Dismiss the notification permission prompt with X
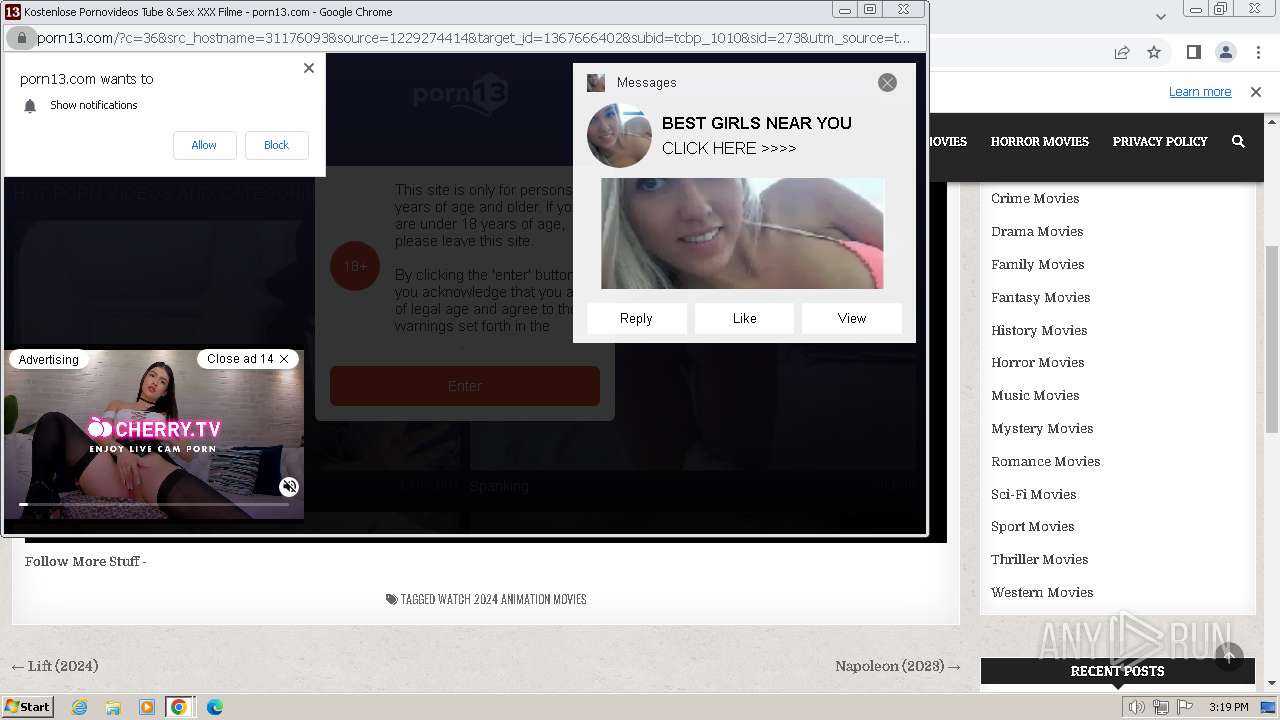Image resolution: width=1280 pixels, height=720 pixels. point(308,68)
